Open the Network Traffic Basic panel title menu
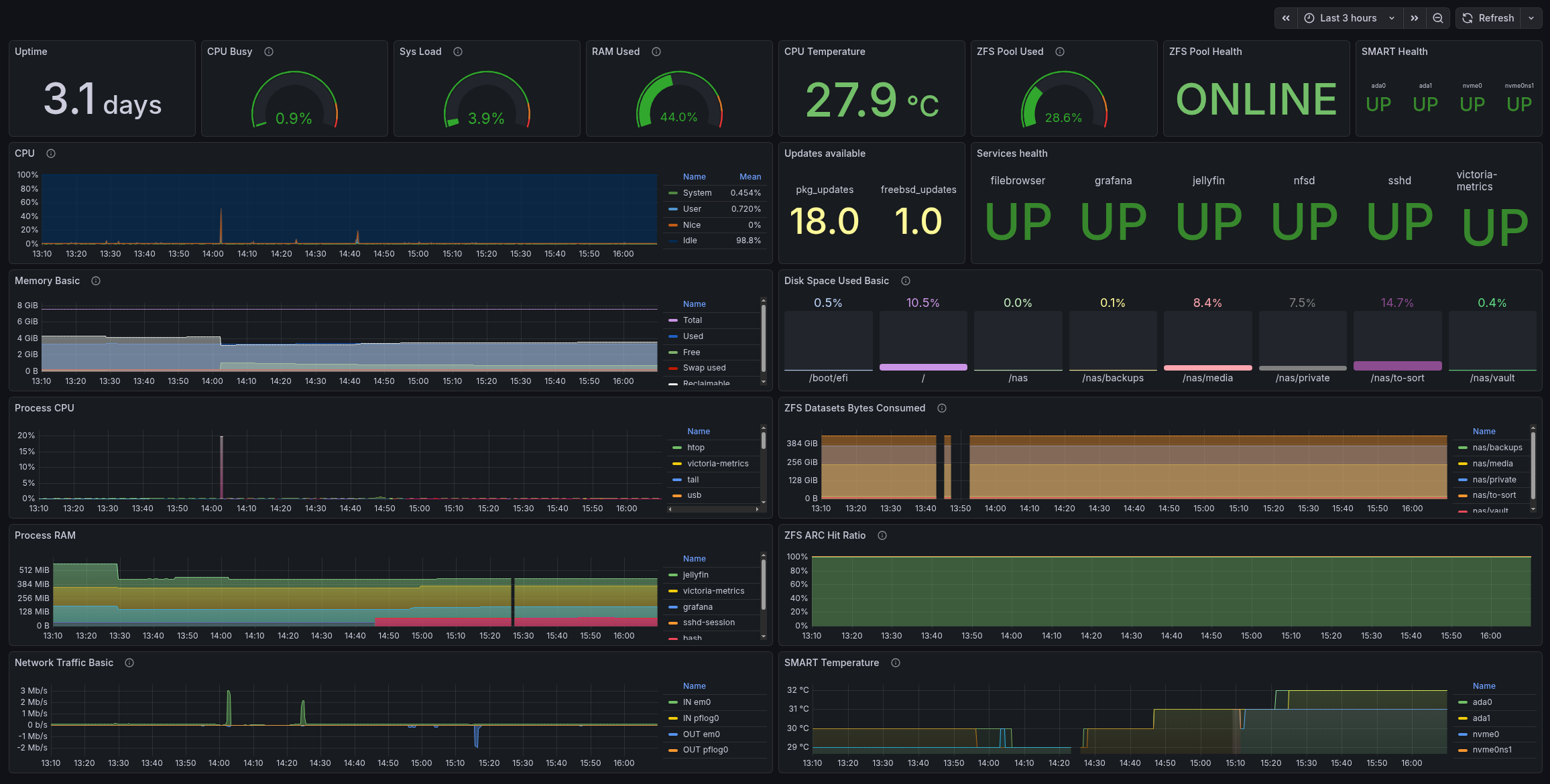Viewport: 1550px width, 784px height. pyautogui.click(x=64, y=663)
